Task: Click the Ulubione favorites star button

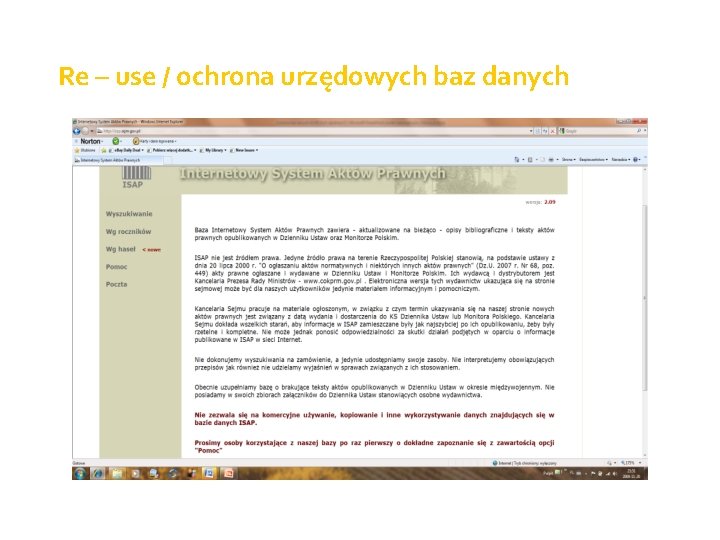Action: (85, 151)
